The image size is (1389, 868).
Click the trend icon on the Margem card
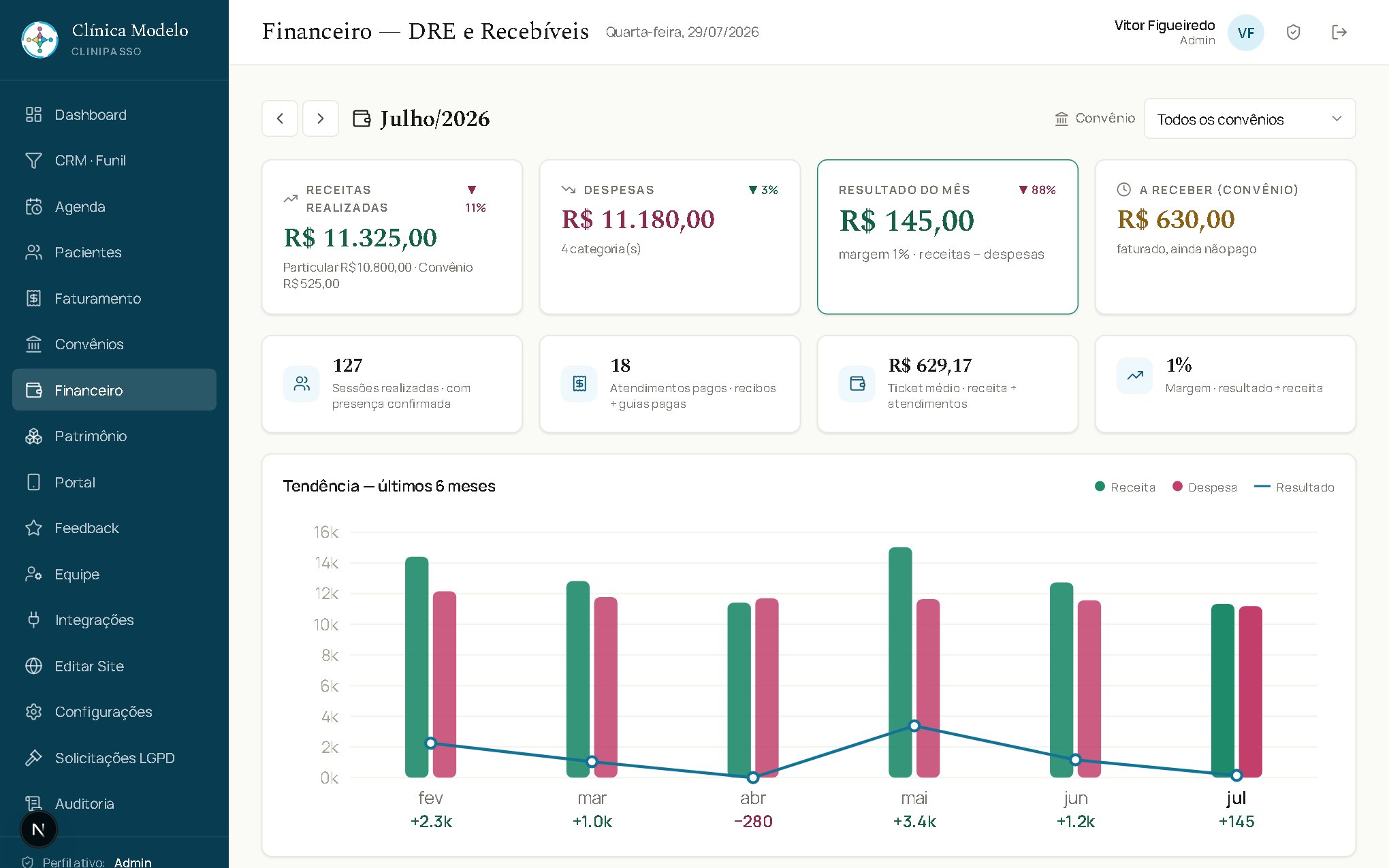click(x=1135, y=376)
